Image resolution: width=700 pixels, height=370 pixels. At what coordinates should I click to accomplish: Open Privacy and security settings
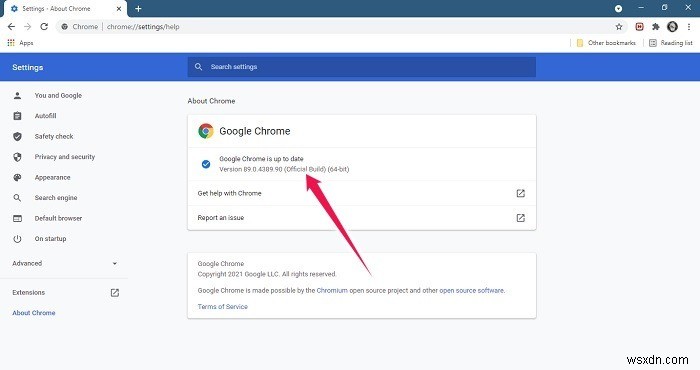click(x=65, y=157)
